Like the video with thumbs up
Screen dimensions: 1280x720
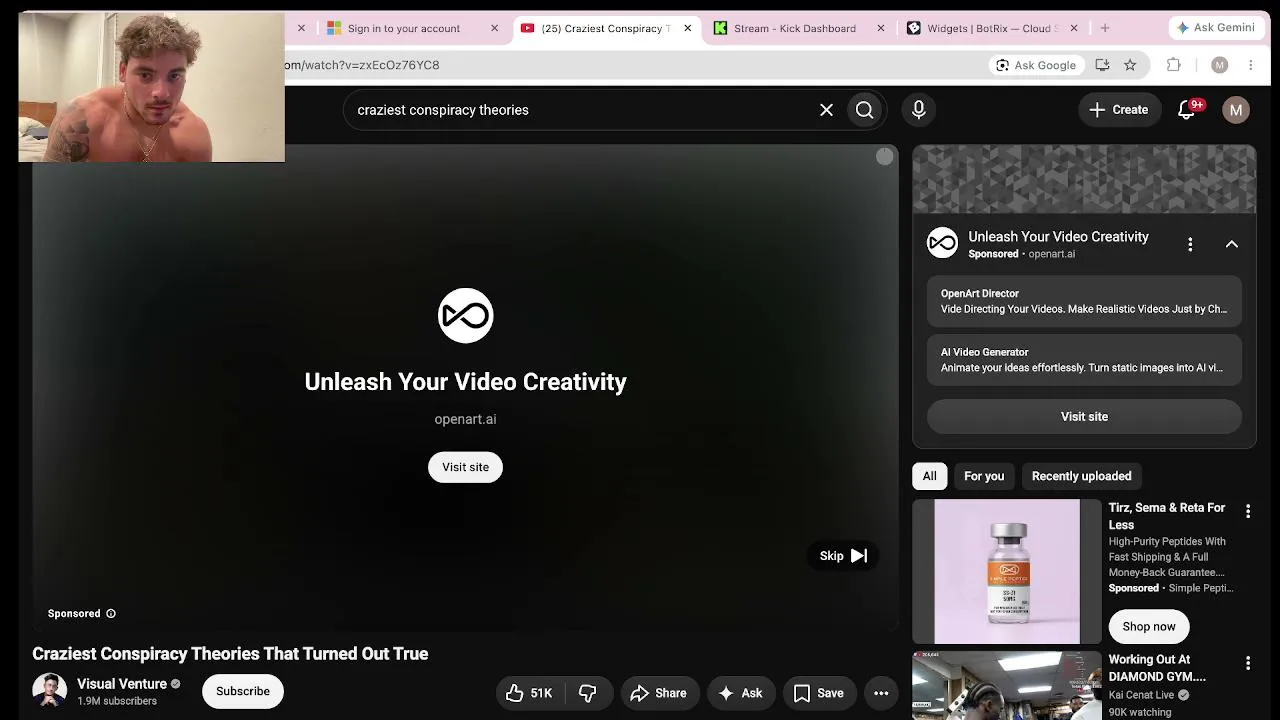click(529, 693)
